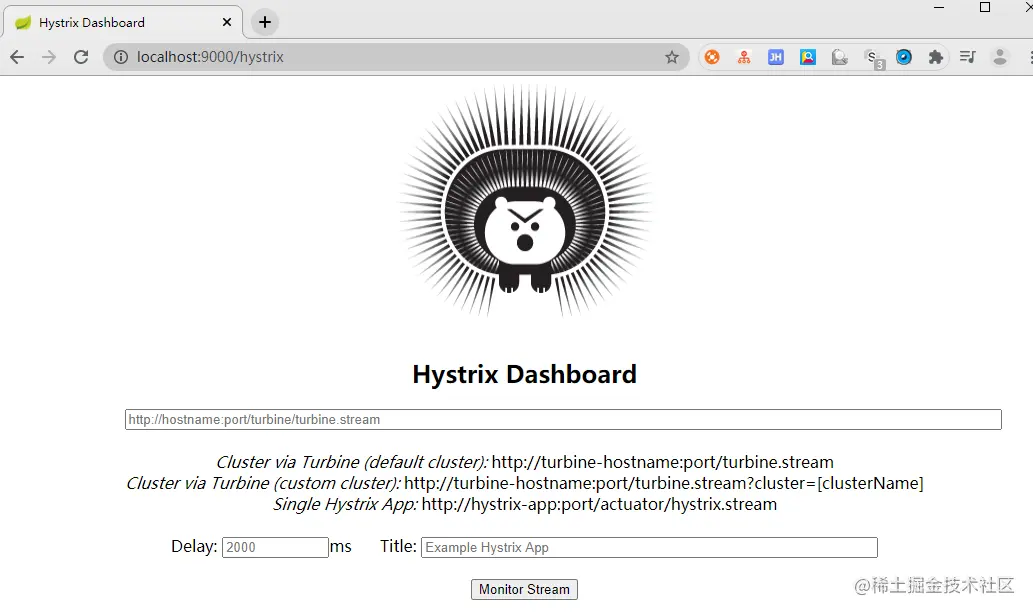
Task: Click the default cluster turbine.stream URL text
Action: point(663,462)
